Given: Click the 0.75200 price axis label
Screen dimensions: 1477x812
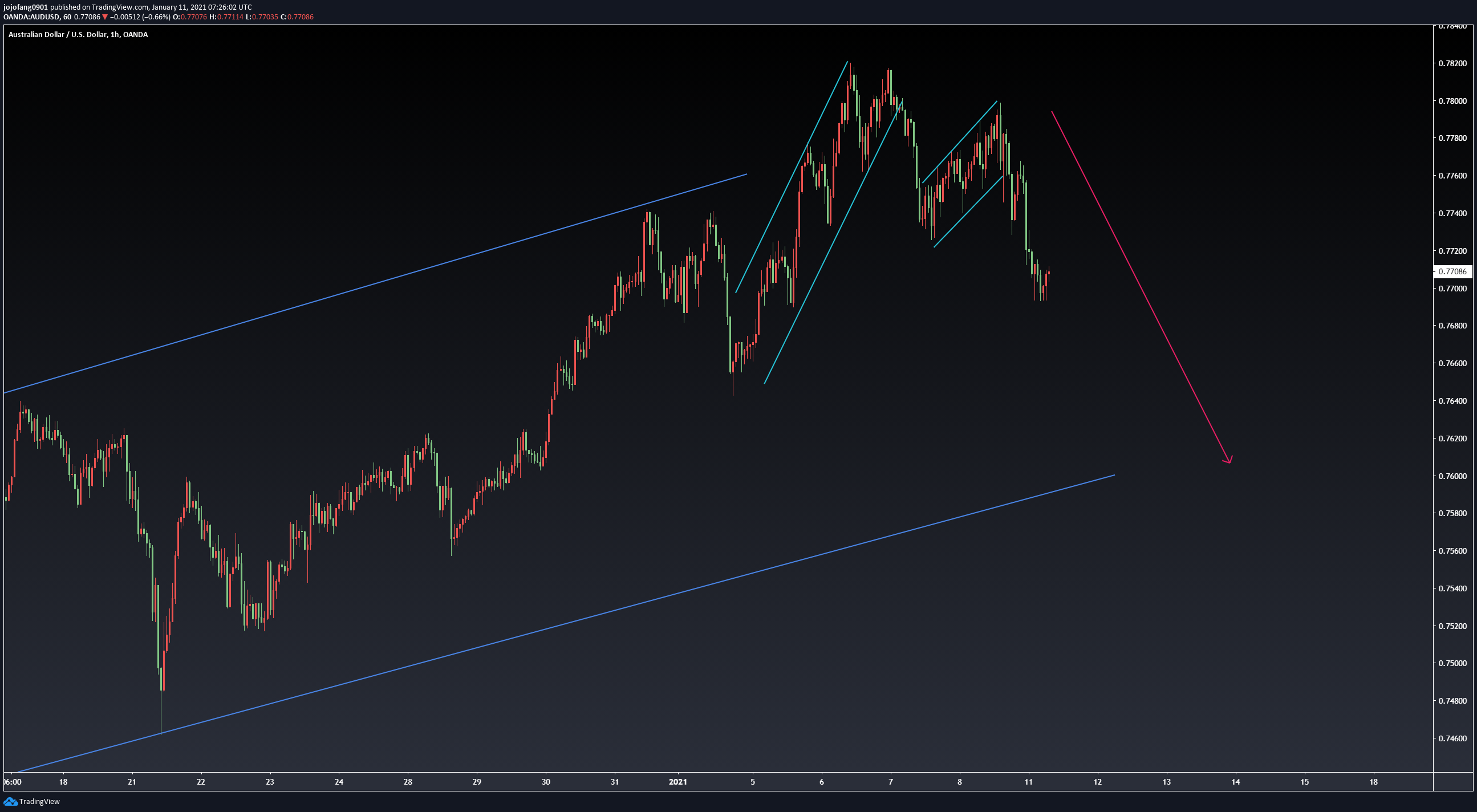Looking at the screenshot, I should pyautogui.click(x=1452, y=626).
